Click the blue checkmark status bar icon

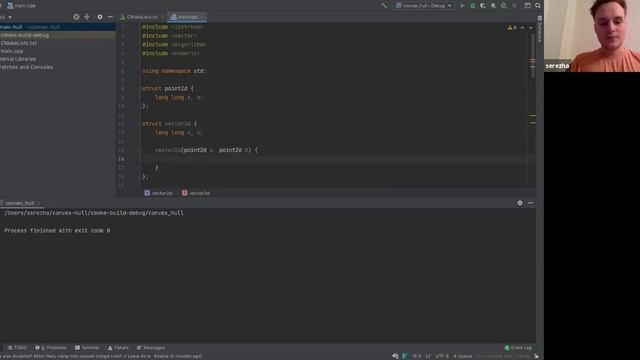tap(405, 356)
